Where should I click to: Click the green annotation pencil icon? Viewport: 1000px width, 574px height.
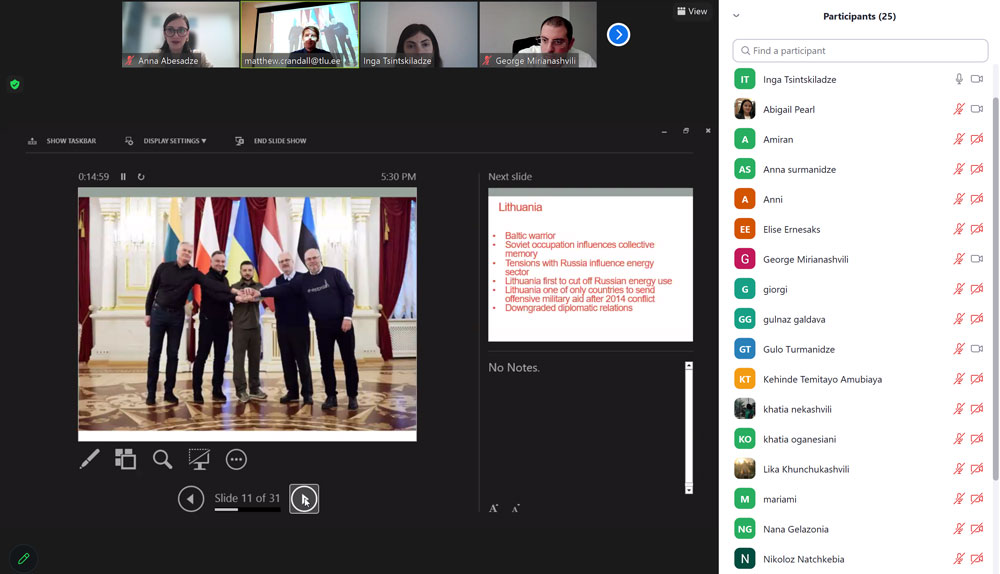(x=23, y=558)
